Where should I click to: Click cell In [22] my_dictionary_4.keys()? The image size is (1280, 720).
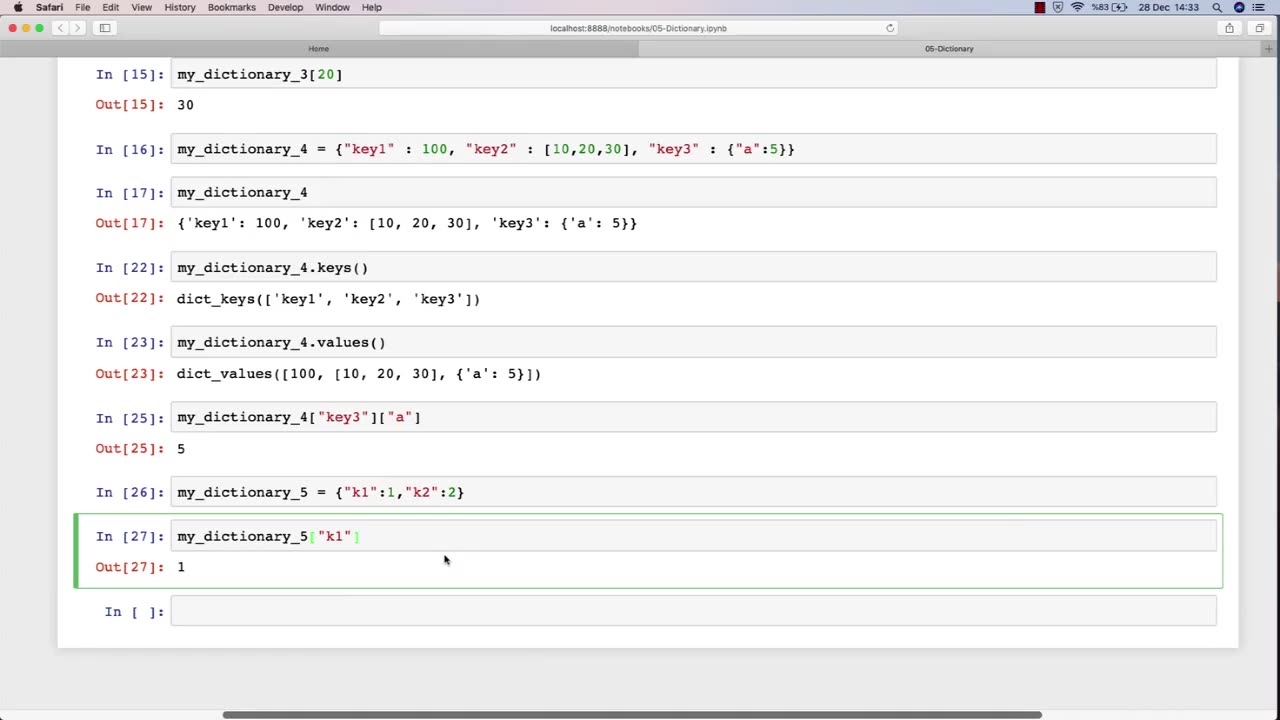point(694,267)
